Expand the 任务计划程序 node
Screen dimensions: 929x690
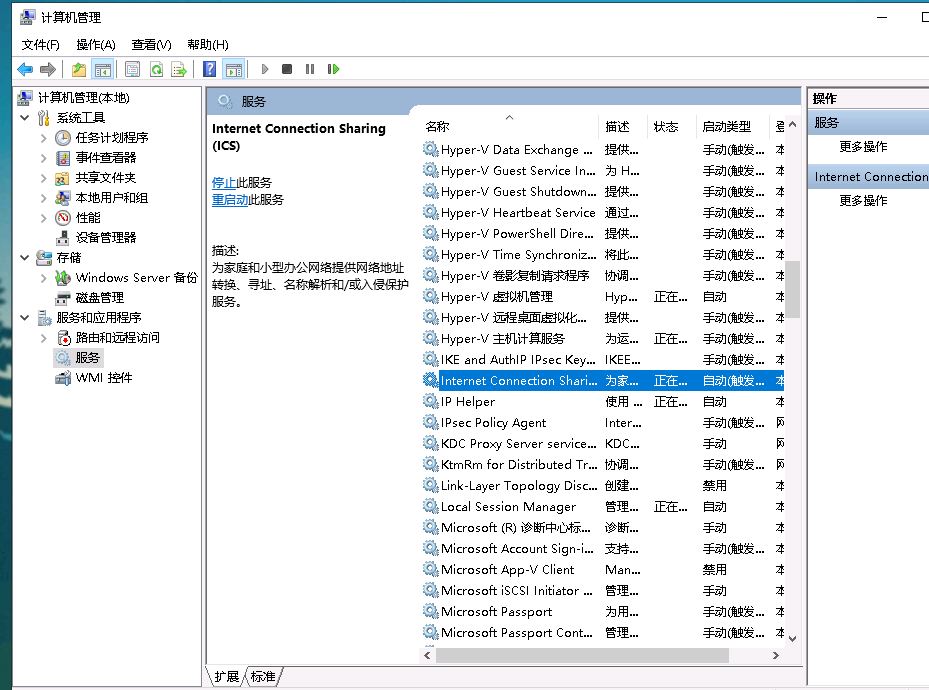(x=43, y=137)
